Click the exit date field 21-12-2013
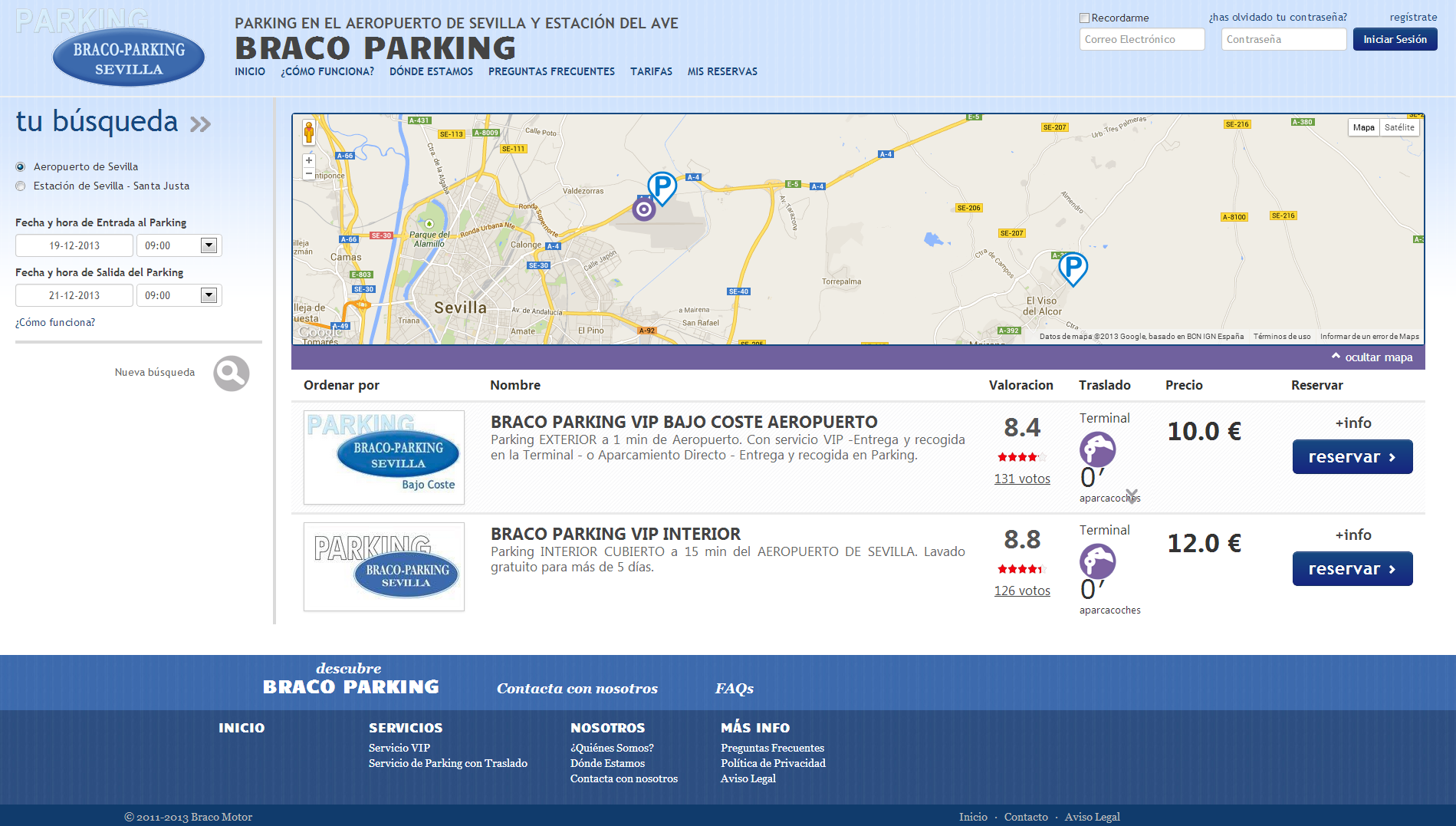 [74, 295]
